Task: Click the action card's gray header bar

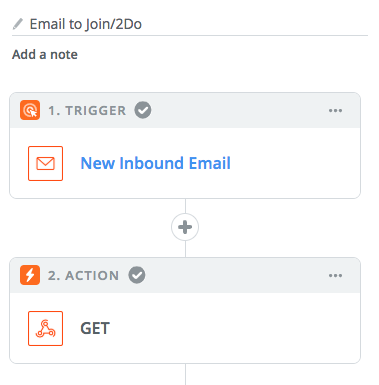Action: (x=185, y=275)
